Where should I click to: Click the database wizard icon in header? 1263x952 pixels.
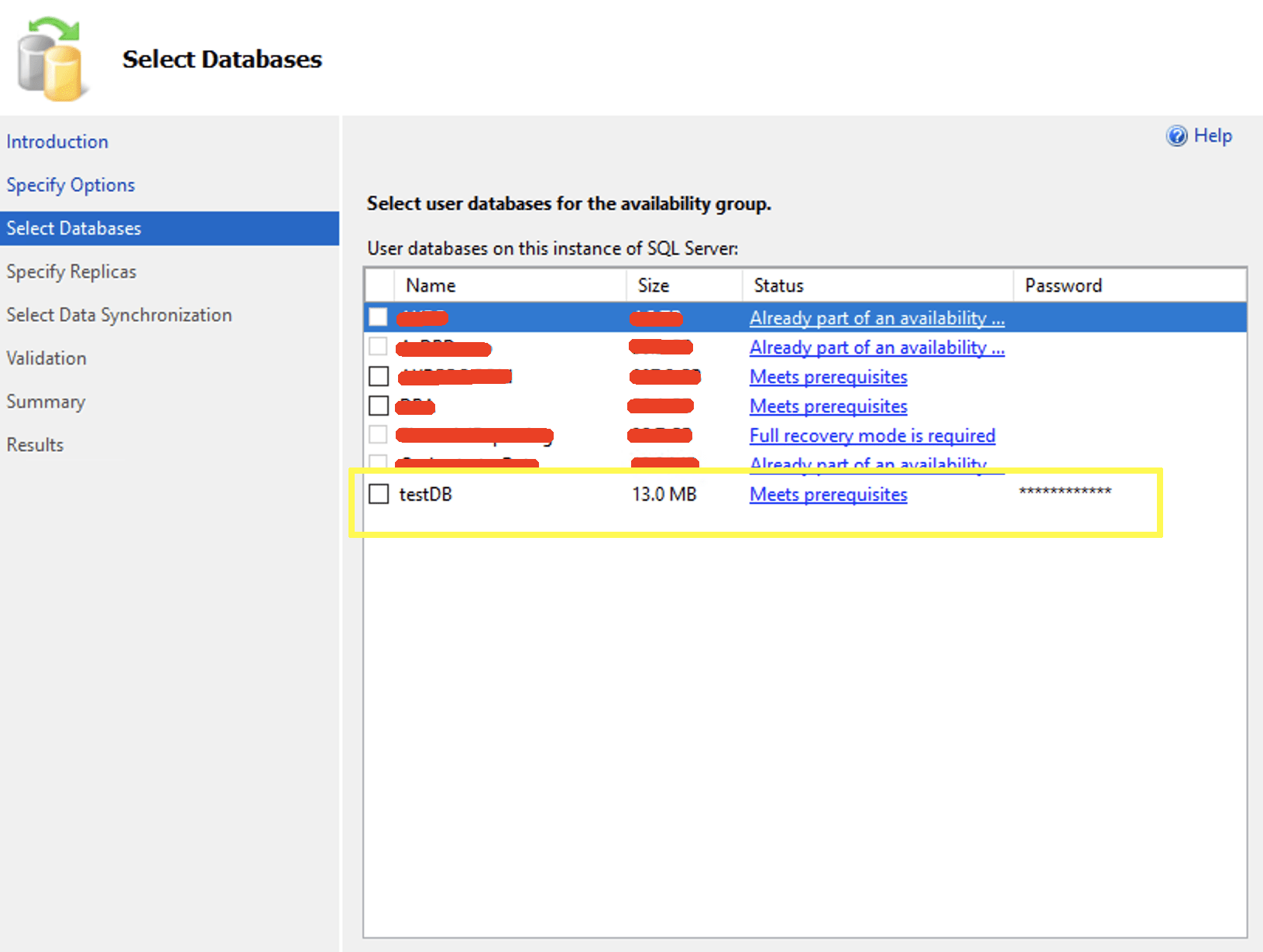[51, 60]
